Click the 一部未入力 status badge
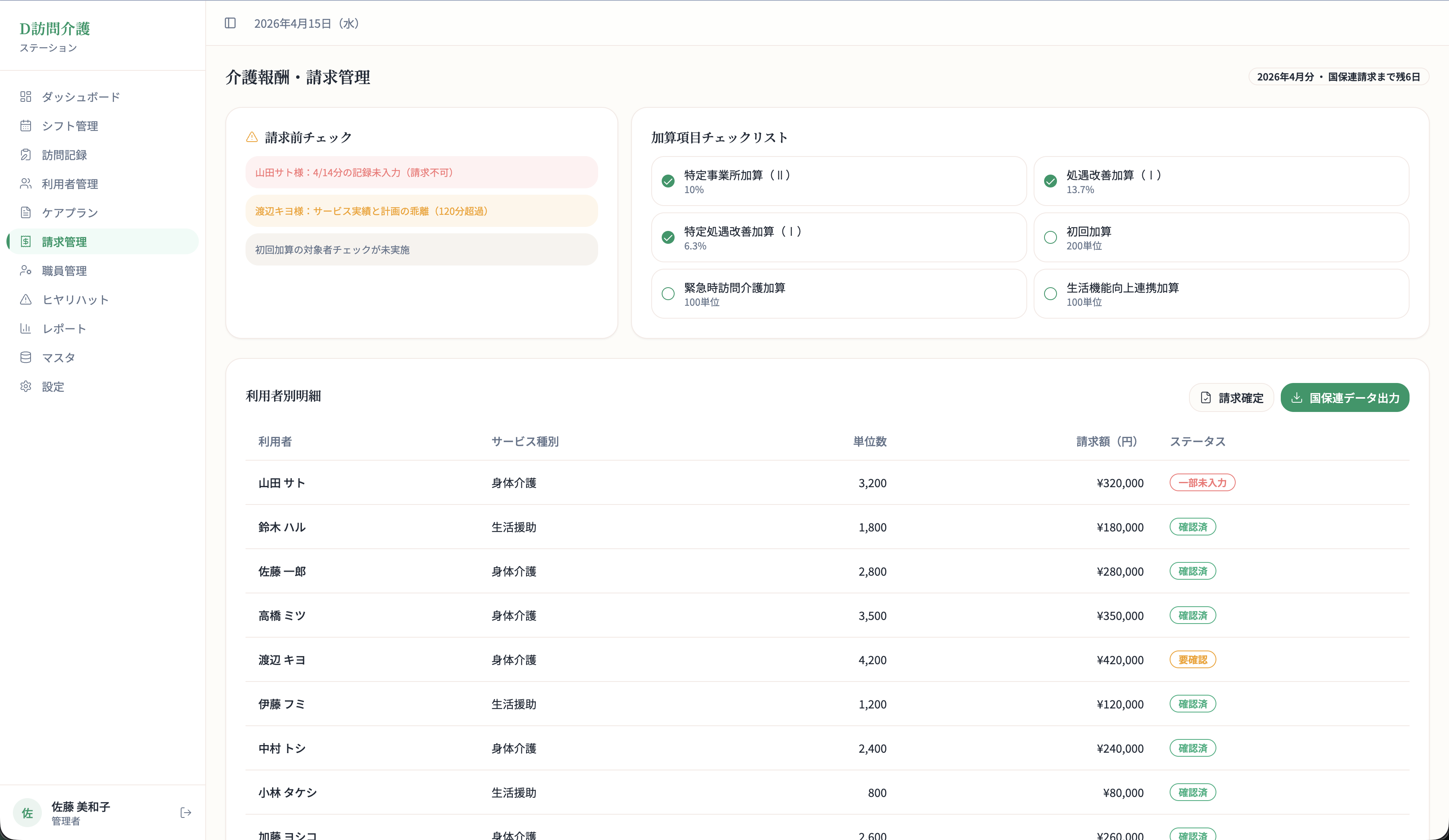Image resolution: width=1449 pixels, height=840 pixels. click(x=1202, y=483)
